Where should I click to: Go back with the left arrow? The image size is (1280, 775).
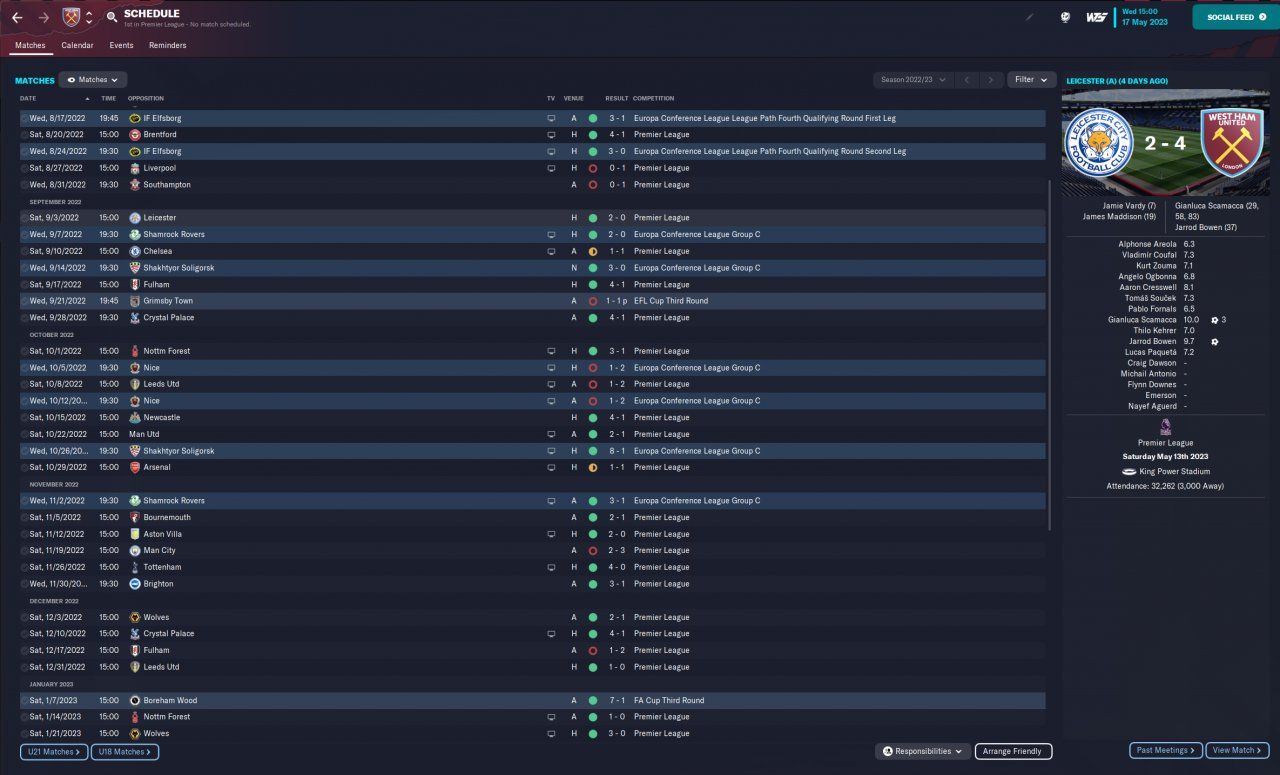(x=17, y=18)
